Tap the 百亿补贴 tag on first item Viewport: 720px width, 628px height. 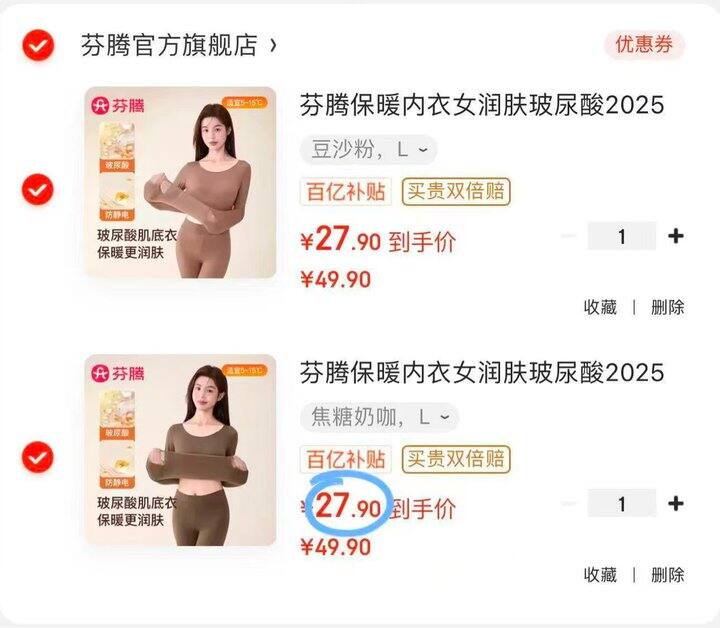coord(346,191)
